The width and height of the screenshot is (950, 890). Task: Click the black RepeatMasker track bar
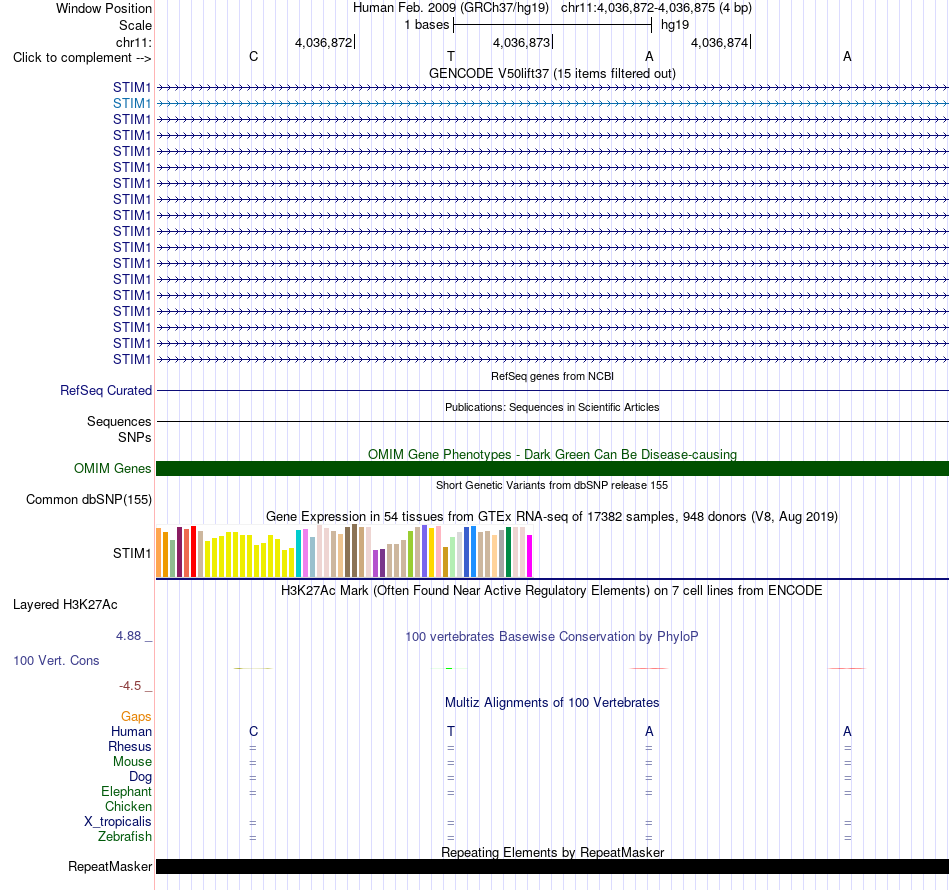point(552,866)
